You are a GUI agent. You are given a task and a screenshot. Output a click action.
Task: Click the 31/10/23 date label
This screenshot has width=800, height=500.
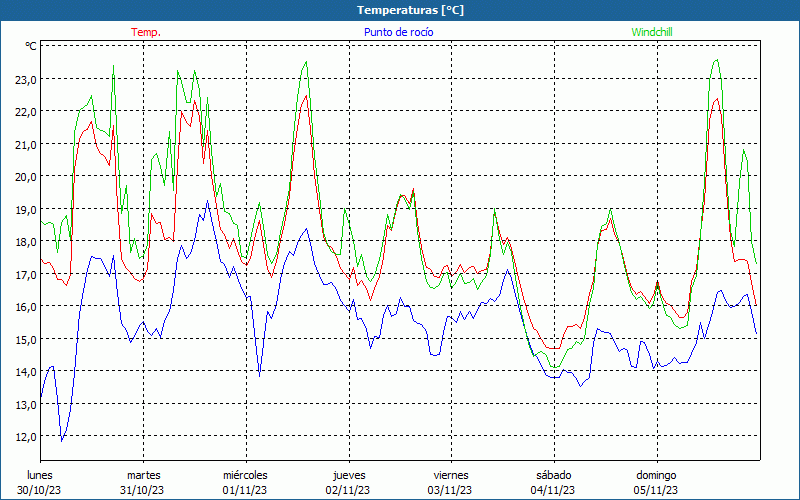(x=142, y=490)
